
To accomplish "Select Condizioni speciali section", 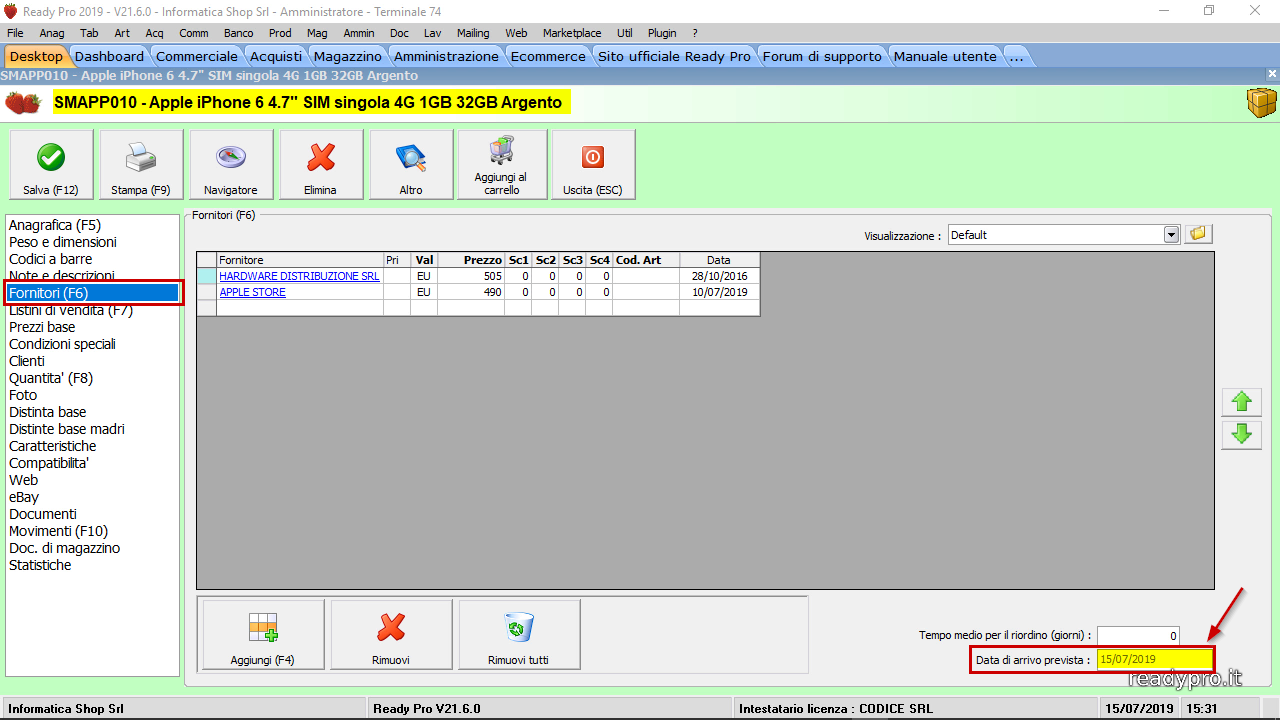I will click(x=62, y=344).
